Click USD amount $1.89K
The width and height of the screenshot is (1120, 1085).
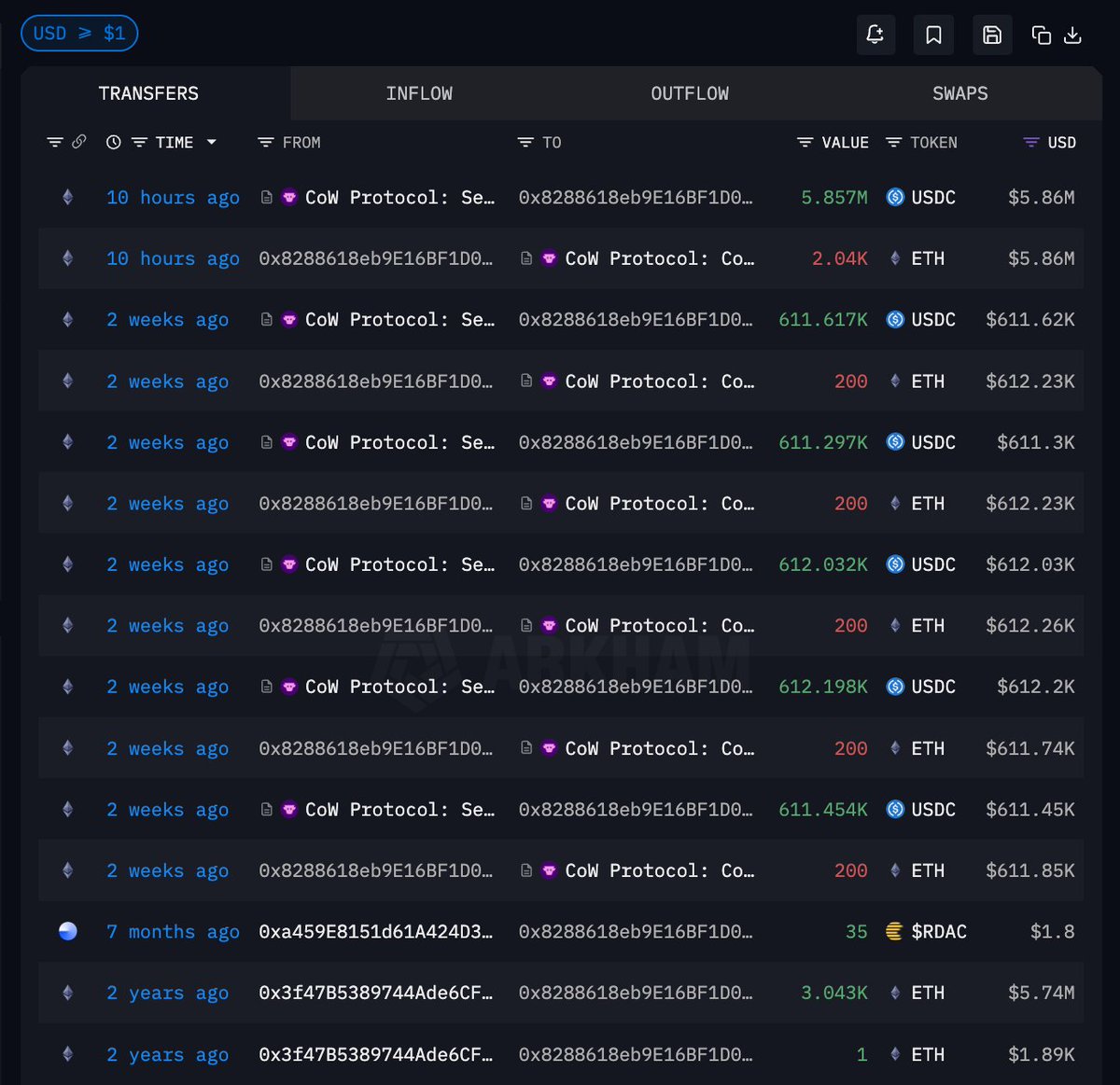tap(1042, 1054)
